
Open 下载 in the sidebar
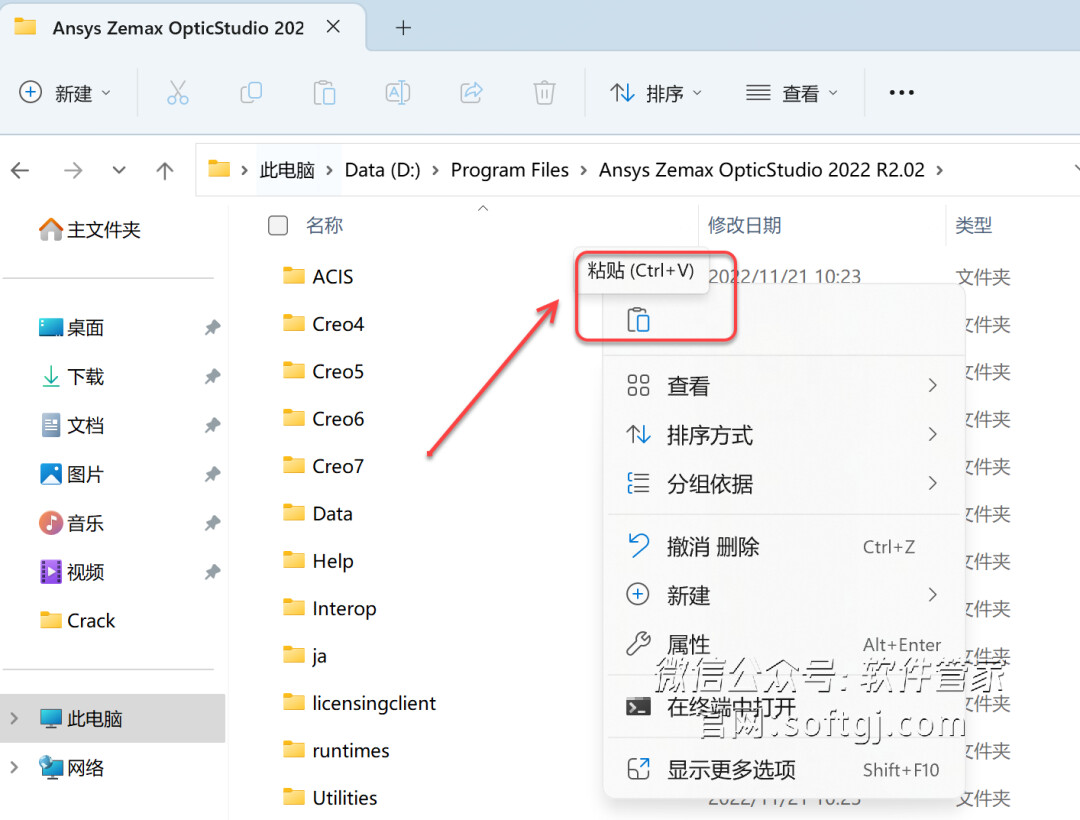[72, 376]
